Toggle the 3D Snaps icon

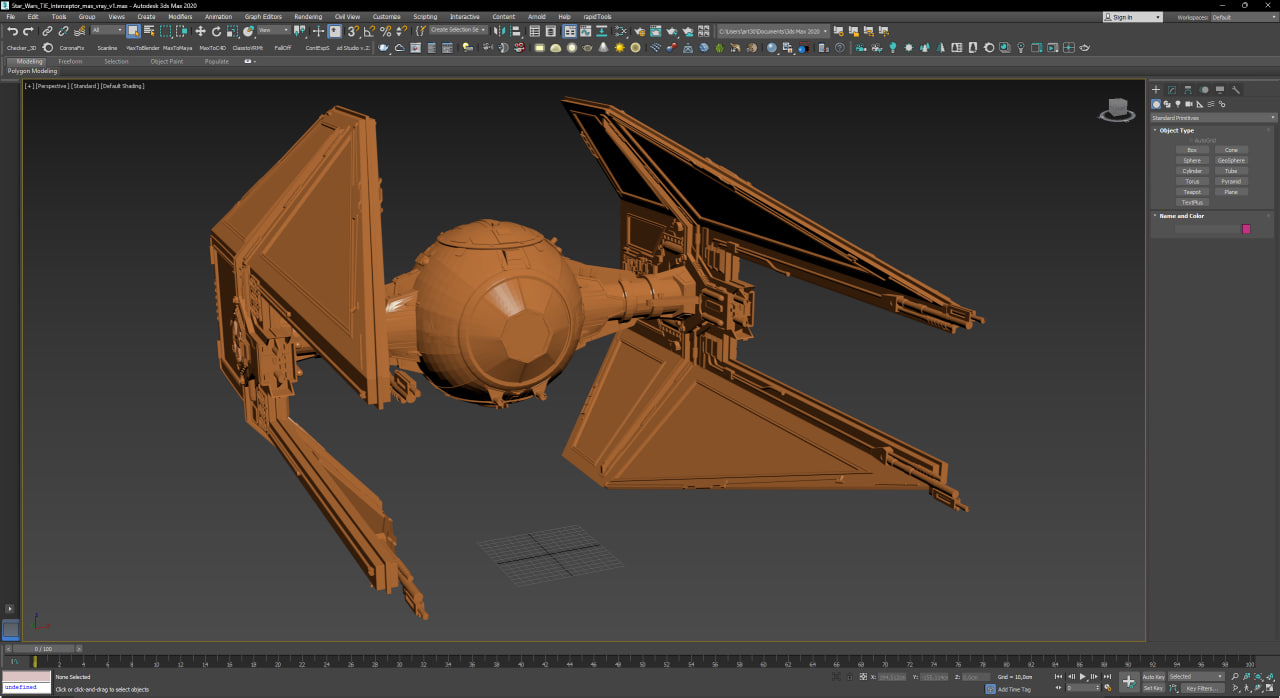click(353, 31)
